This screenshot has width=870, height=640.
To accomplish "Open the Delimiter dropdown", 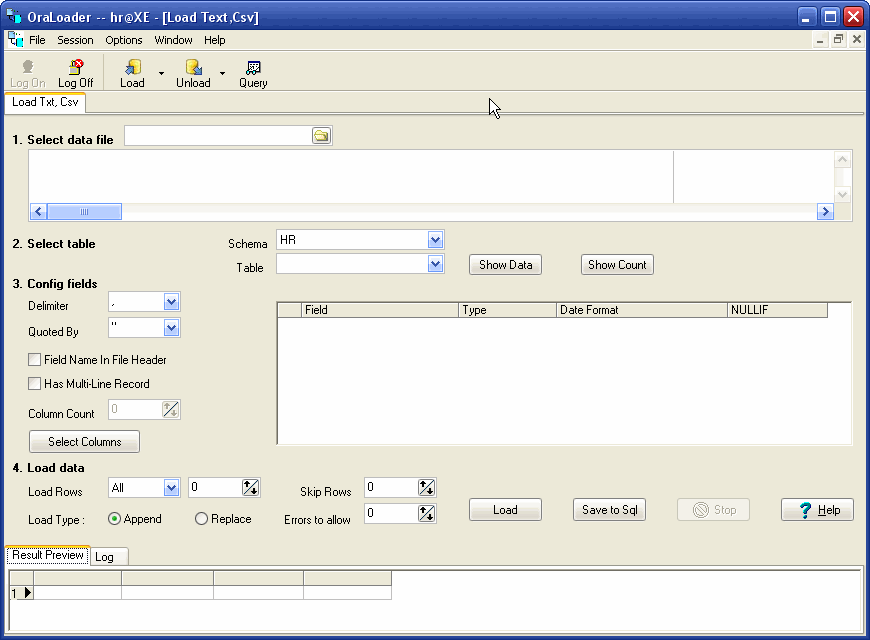I will pyautogui.click(x=171, y=302).
